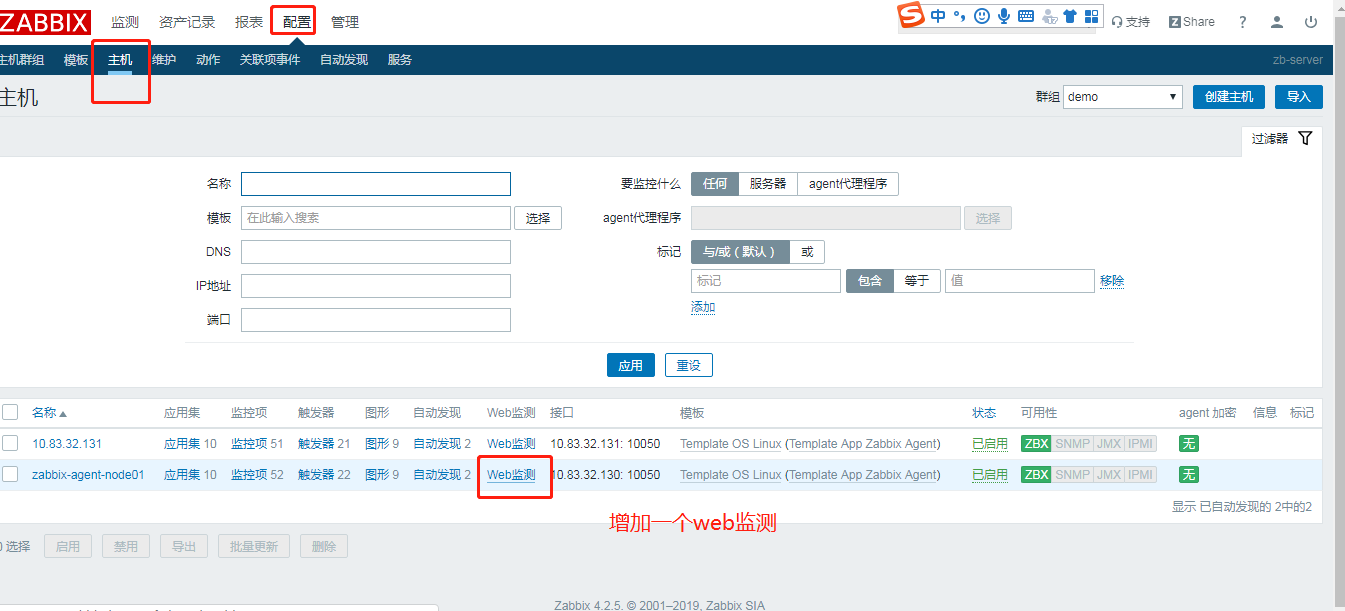1345x611 pixels.
Task: Select 等于 tag match option
Action: pos(917,281)
